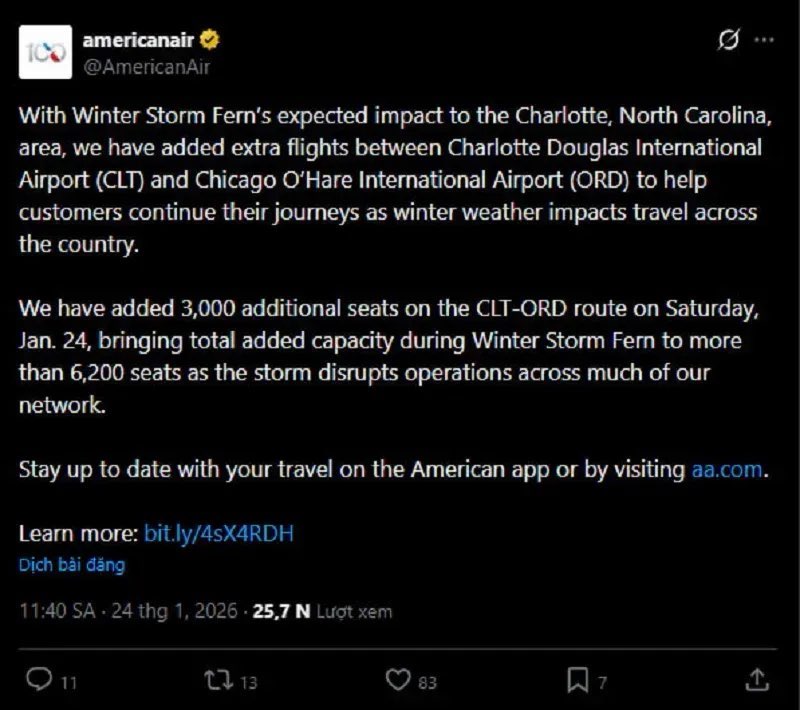Click the like count 83
The height and width of the screenshot is (710, 800).
point(427,683)
